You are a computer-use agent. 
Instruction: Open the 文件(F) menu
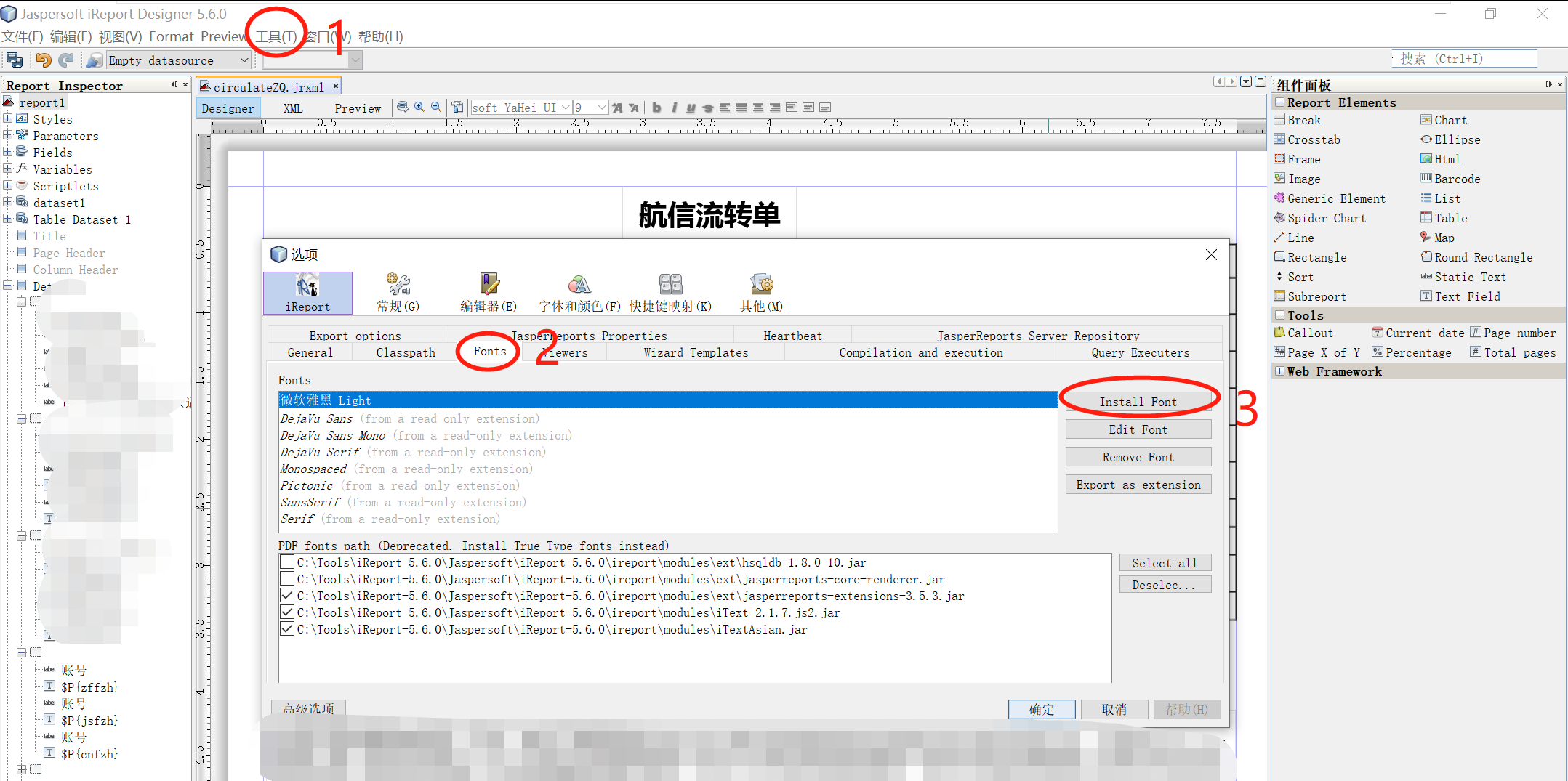pos(23,36)
